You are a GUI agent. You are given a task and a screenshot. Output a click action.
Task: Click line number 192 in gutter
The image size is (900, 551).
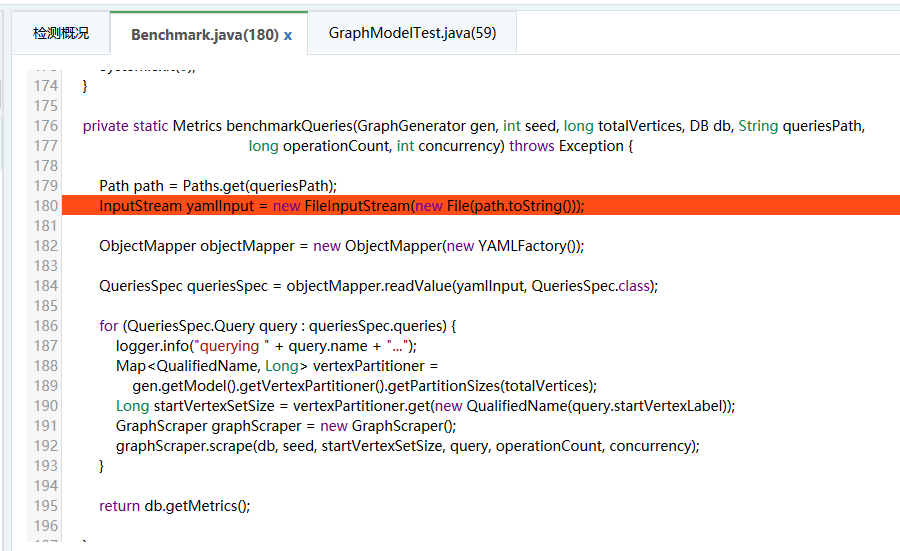coord(45,446)
